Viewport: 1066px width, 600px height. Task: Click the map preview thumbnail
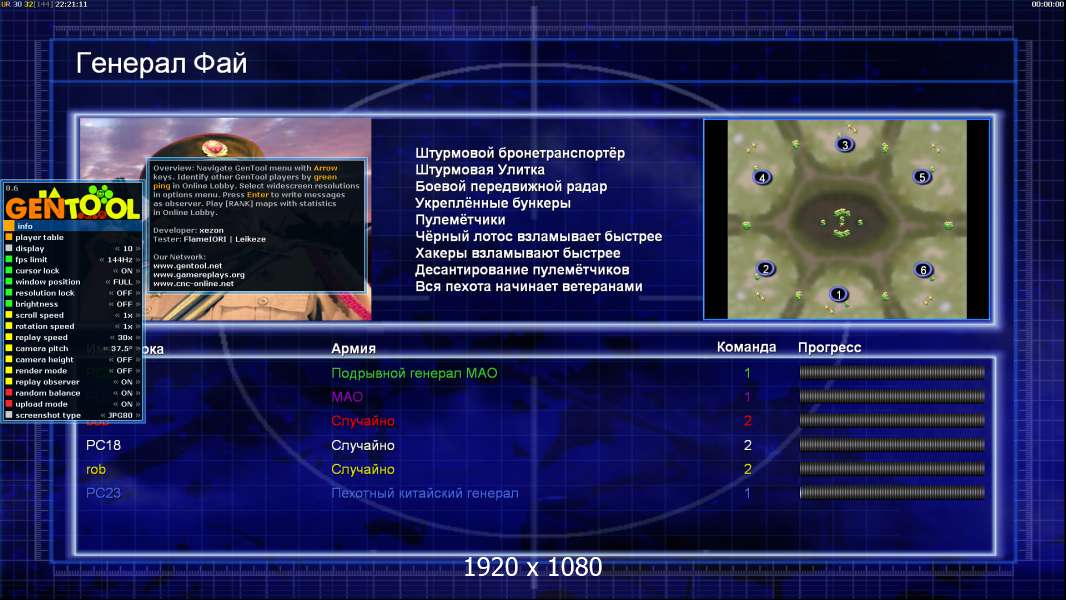pyautogui.click(x=846, y=219)
